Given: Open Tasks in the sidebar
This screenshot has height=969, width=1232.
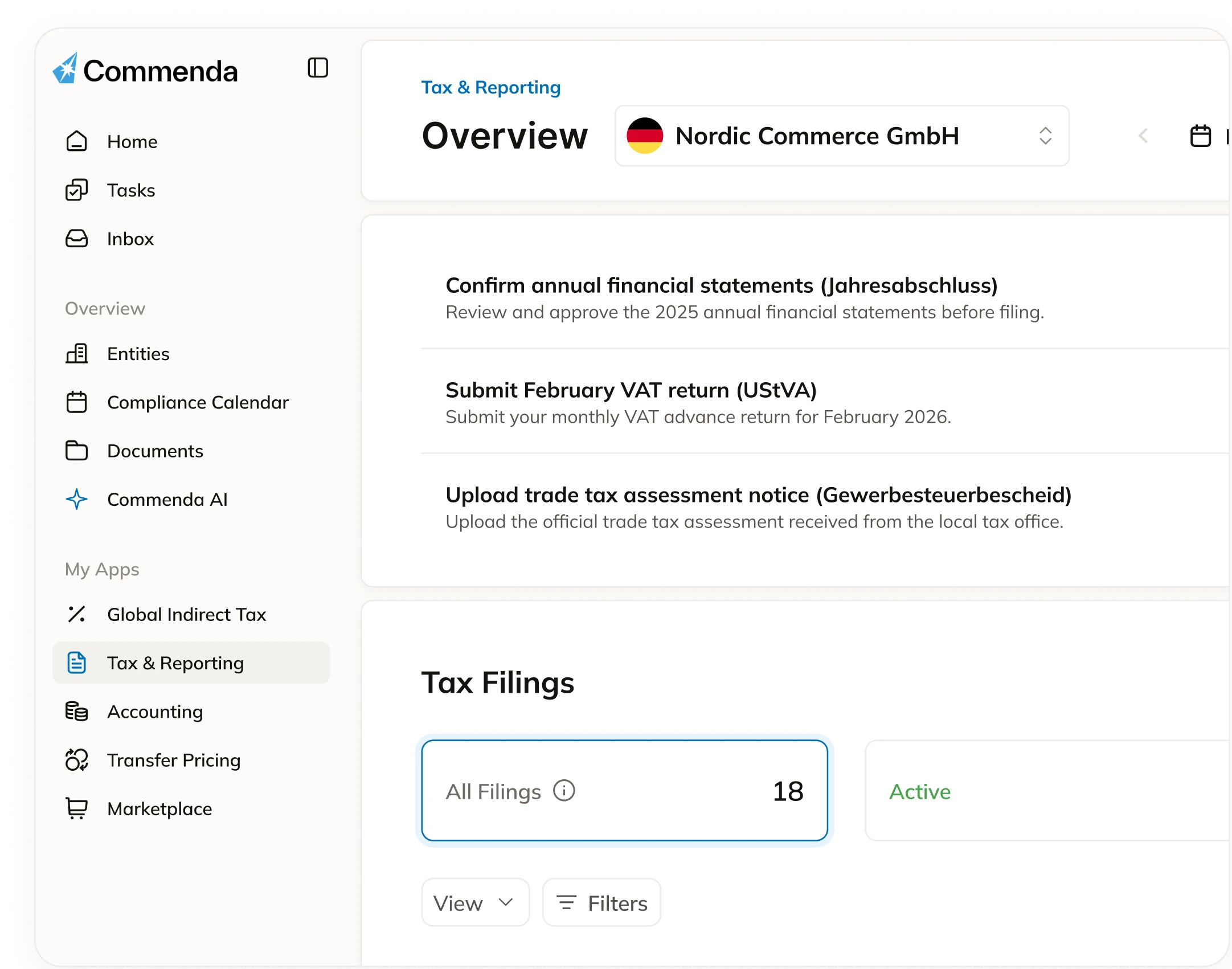Looking at the screenshot, I should point(191,190).
